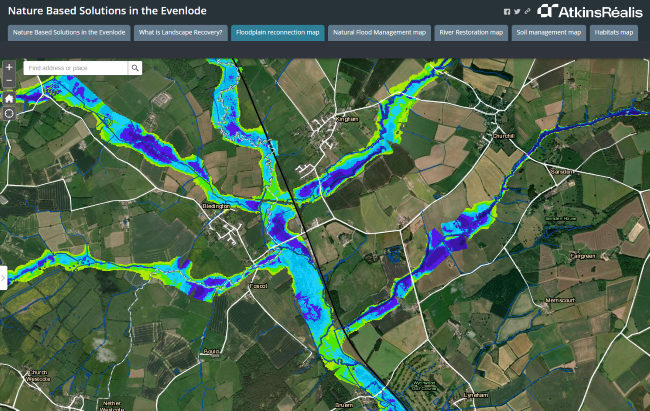
Task: Switch to What is Landscape Recovery? tab
Action: (x=179, y=33)
